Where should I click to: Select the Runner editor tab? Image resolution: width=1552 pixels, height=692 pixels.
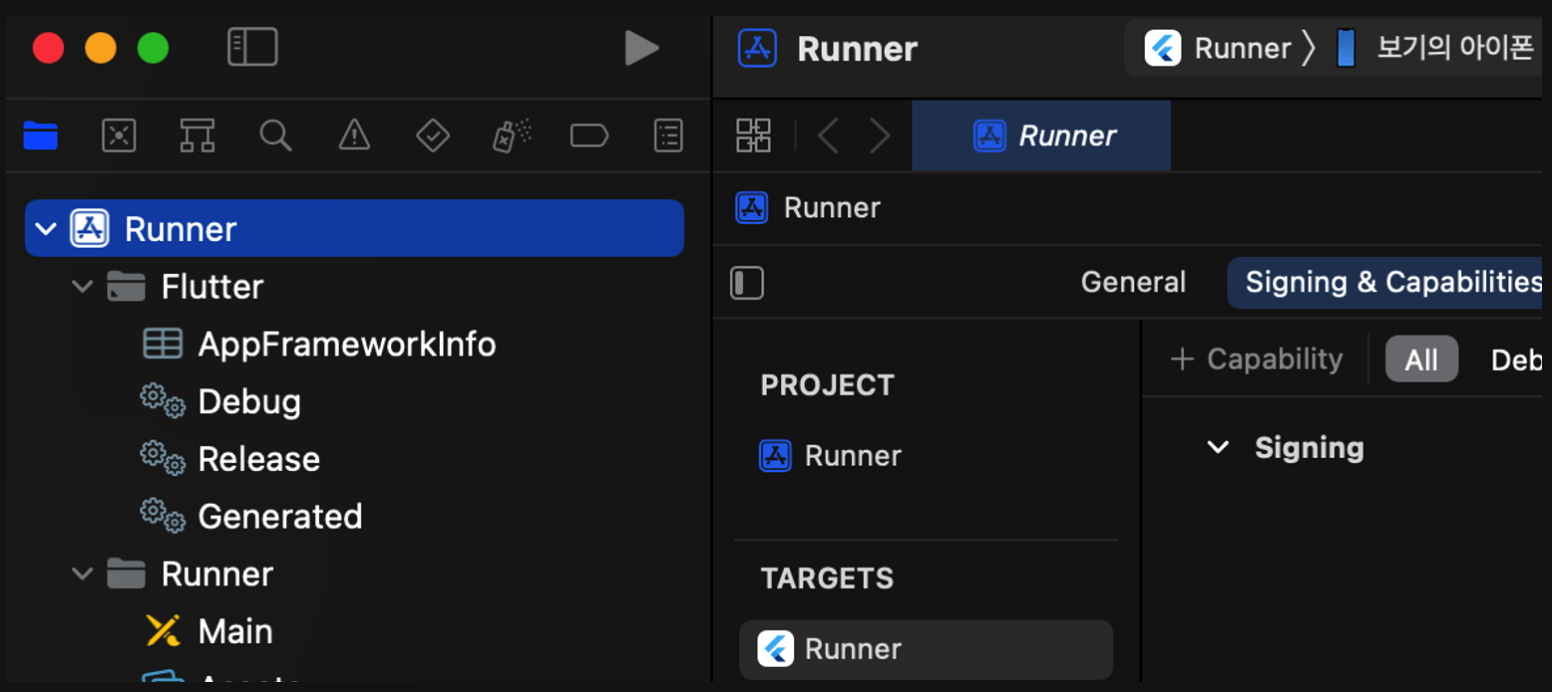(x=1041, y=135)
